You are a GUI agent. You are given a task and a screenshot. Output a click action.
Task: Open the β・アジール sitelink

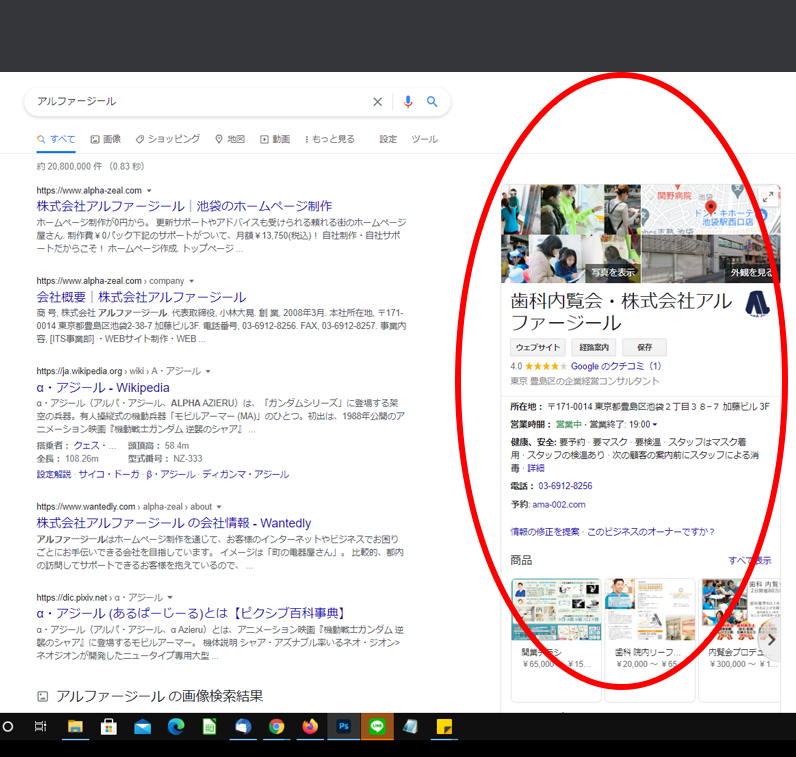coord(171,474)
